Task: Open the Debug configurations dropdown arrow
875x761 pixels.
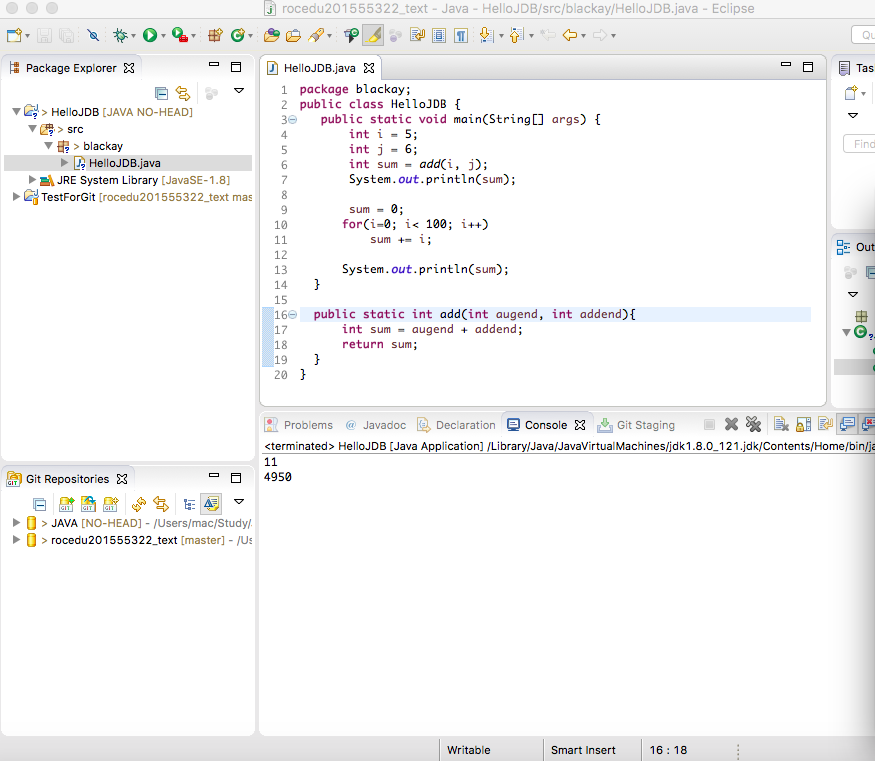Action: pyautogui.click(x=133, y=36)
